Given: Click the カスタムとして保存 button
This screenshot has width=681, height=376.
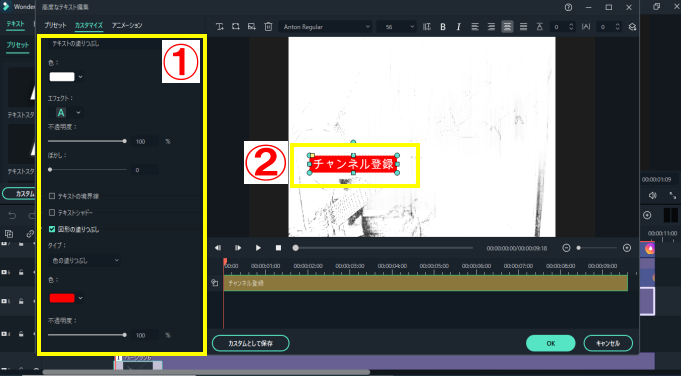Looking at the screenshot, I should (251, 343).
